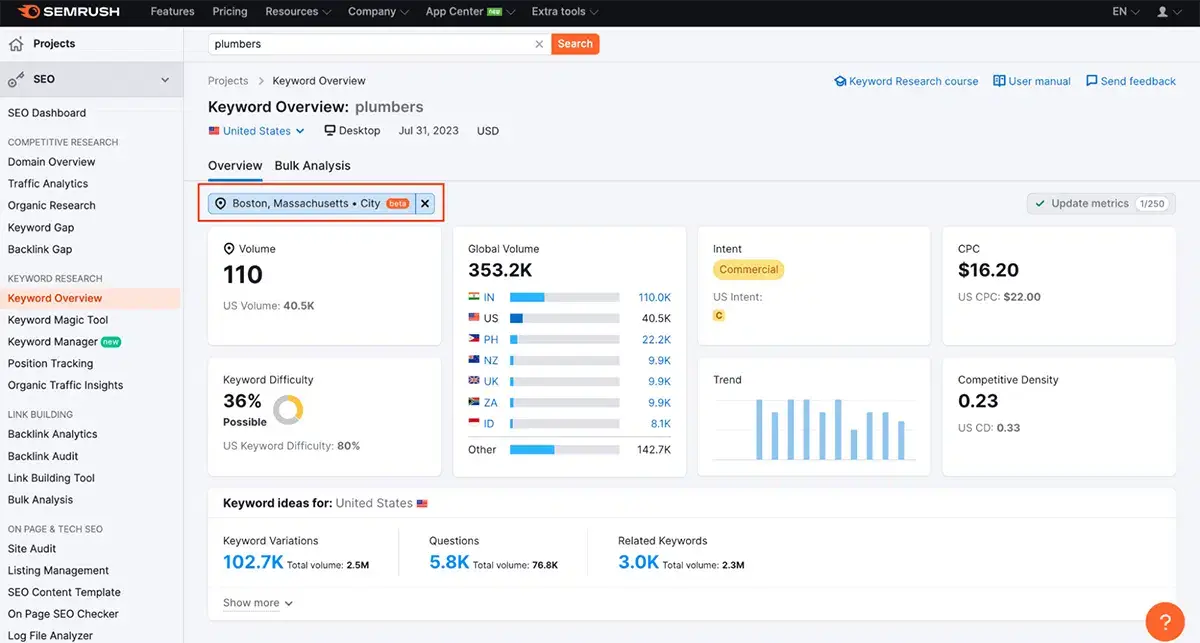Viewport: 1200px width, 643px height.
Task: Click the Send feedback chat icon
Action: [1090, 81]
